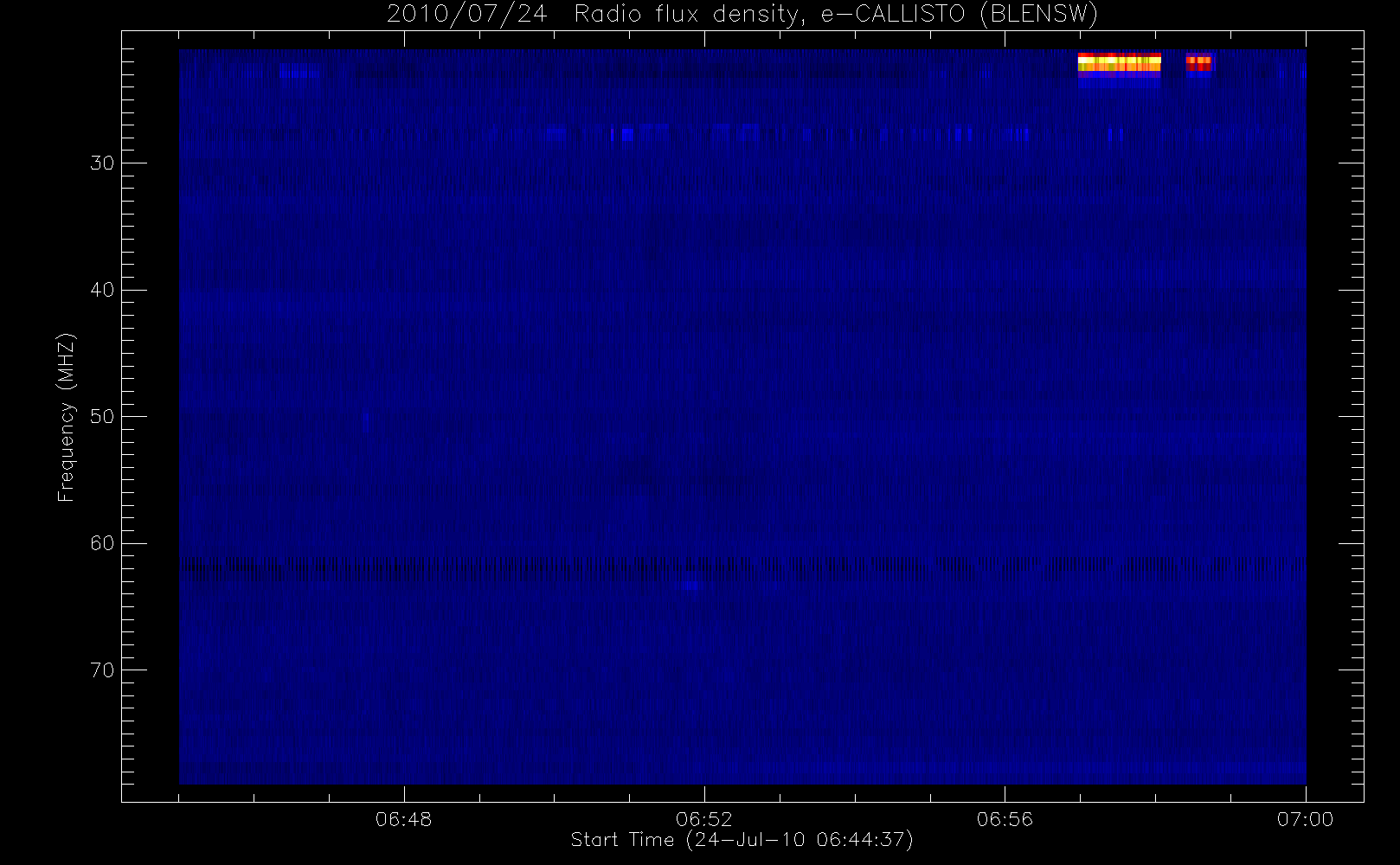Click the plot title '2010/07/24 Radio flux density'
Image resolution: width=1400 pixels, height=865 pixels.
(742, 14)
